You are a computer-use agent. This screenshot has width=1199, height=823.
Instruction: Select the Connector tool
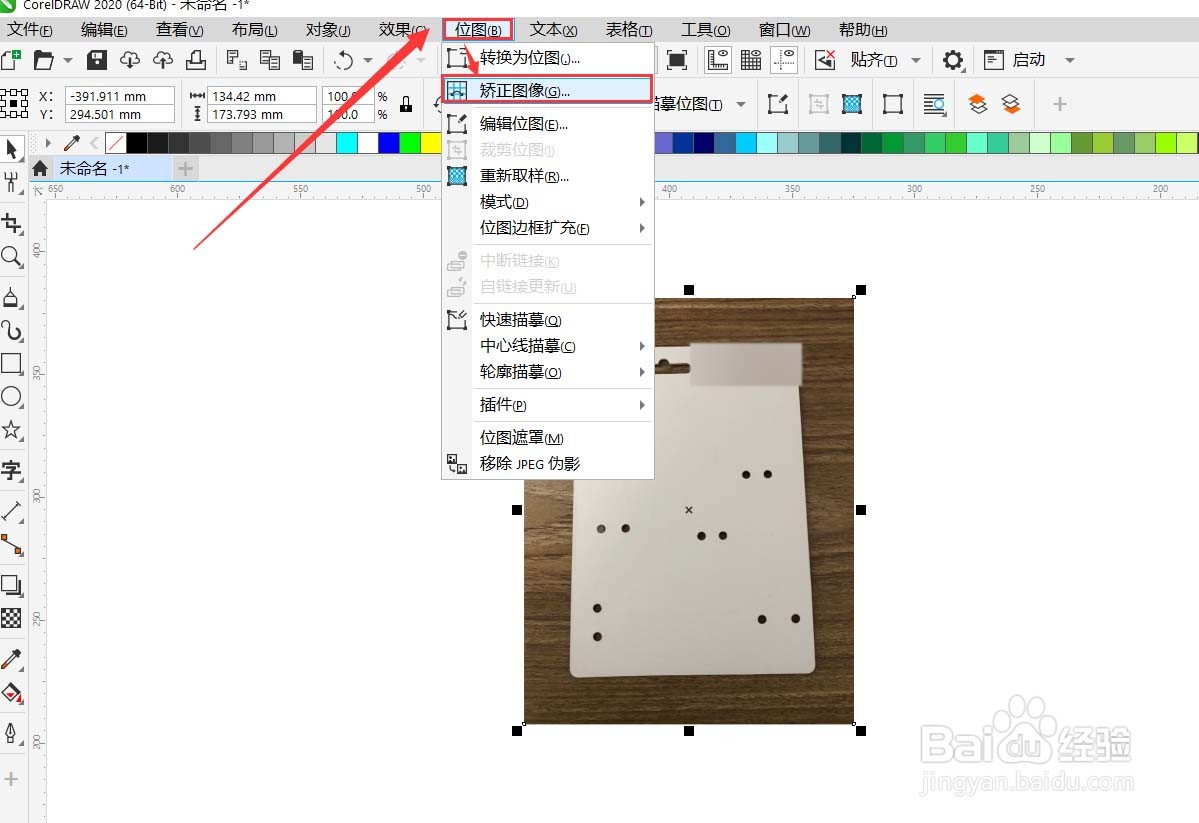click(x=11, y=545)
